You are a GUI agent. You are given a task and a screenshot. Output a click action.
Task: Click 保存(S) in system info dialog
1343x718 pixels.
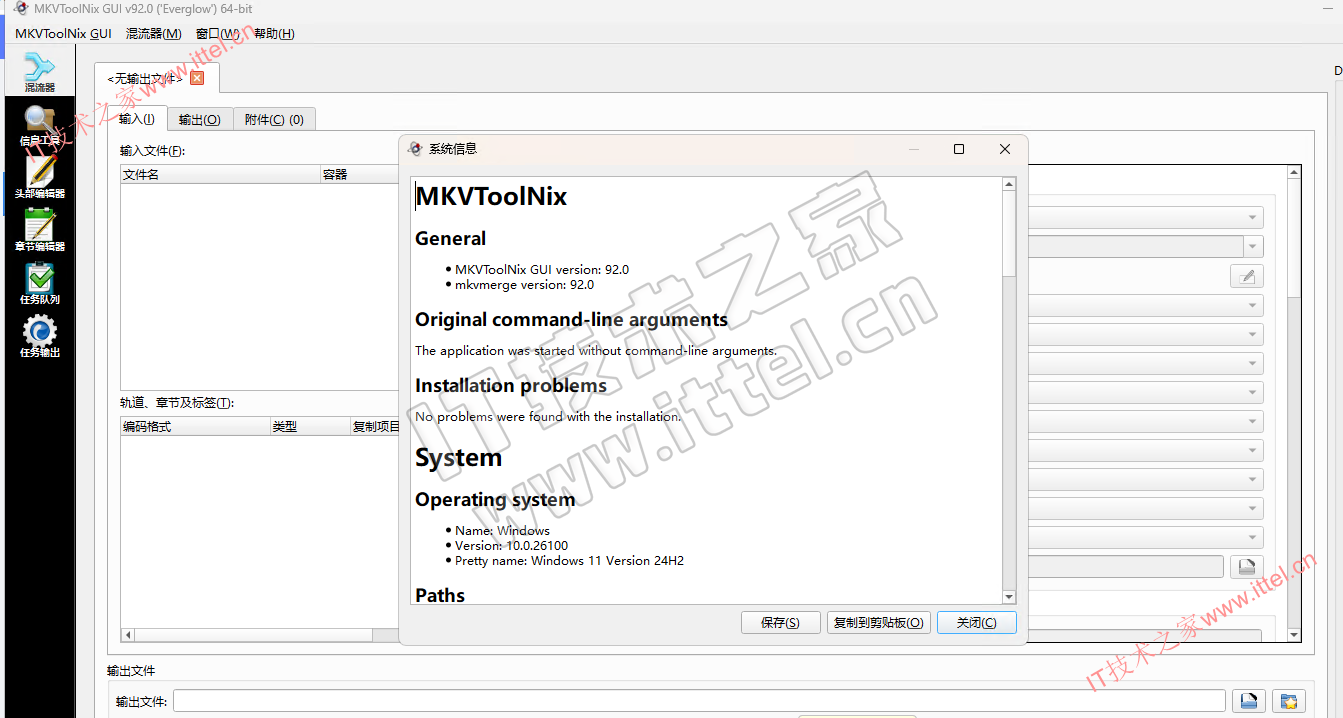(x=780, y=622)
